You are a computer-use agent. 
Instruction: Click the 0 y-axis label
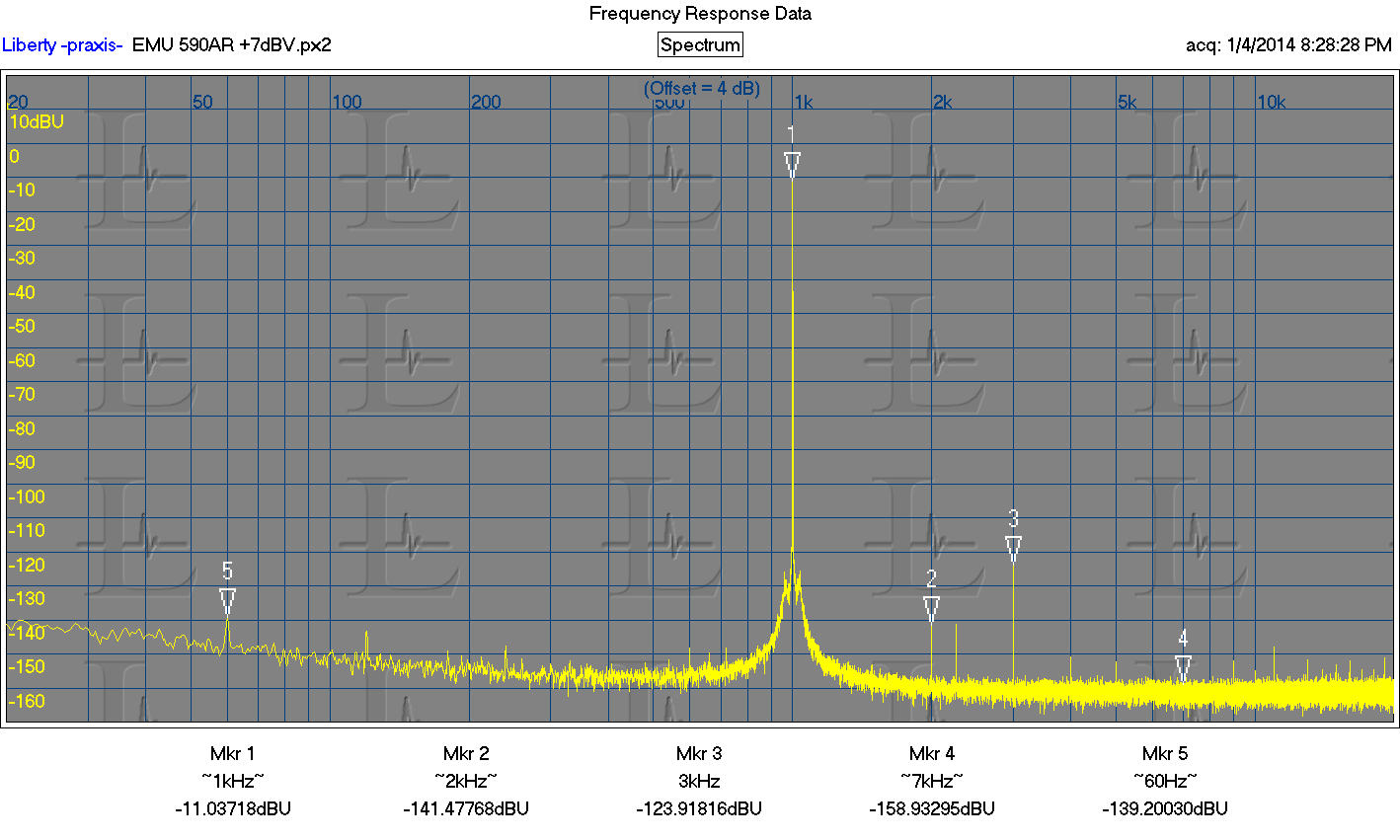pyautogui.click(x=14, y=157)
